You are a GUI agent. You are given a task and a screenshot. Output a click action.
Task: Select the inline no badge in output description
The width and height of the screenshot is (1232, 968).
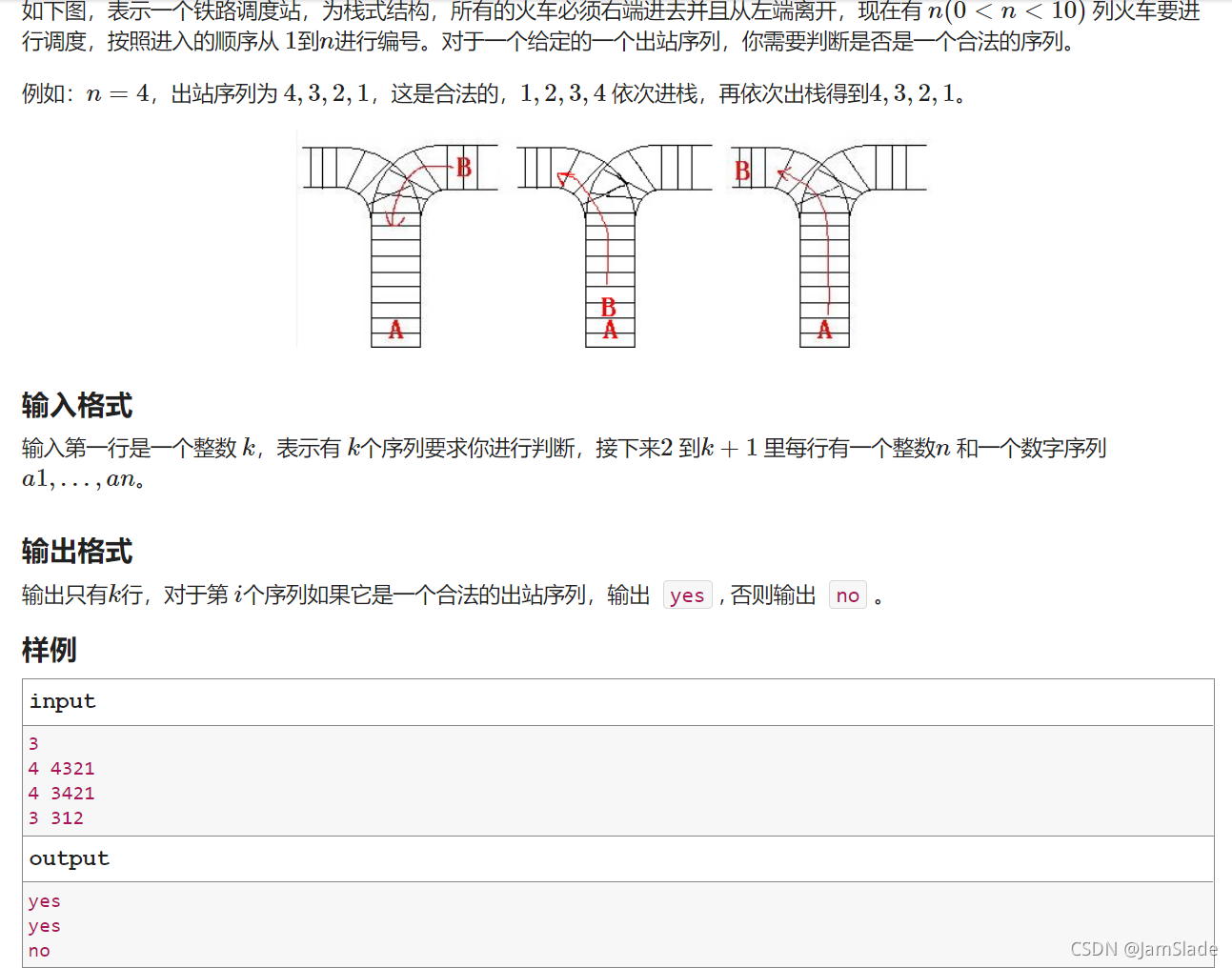click(x=847, y=595)
